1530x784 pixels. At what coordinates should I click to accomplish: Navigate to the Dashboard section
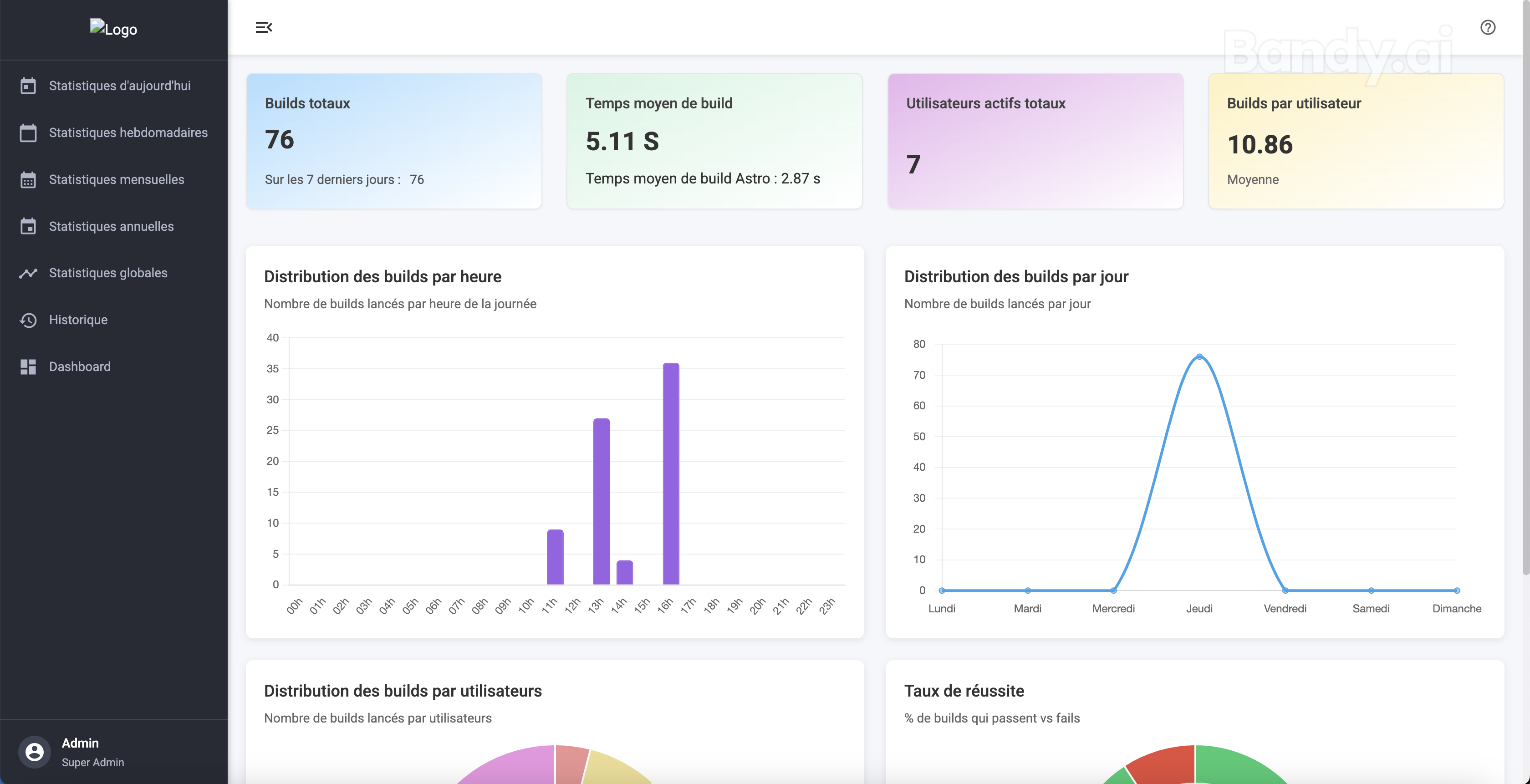(80, 367)
